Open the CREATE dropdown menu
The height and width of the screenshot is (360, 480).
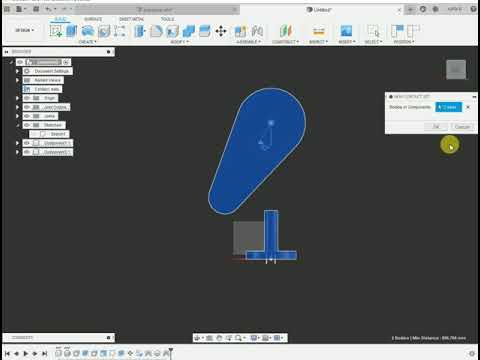87,42
